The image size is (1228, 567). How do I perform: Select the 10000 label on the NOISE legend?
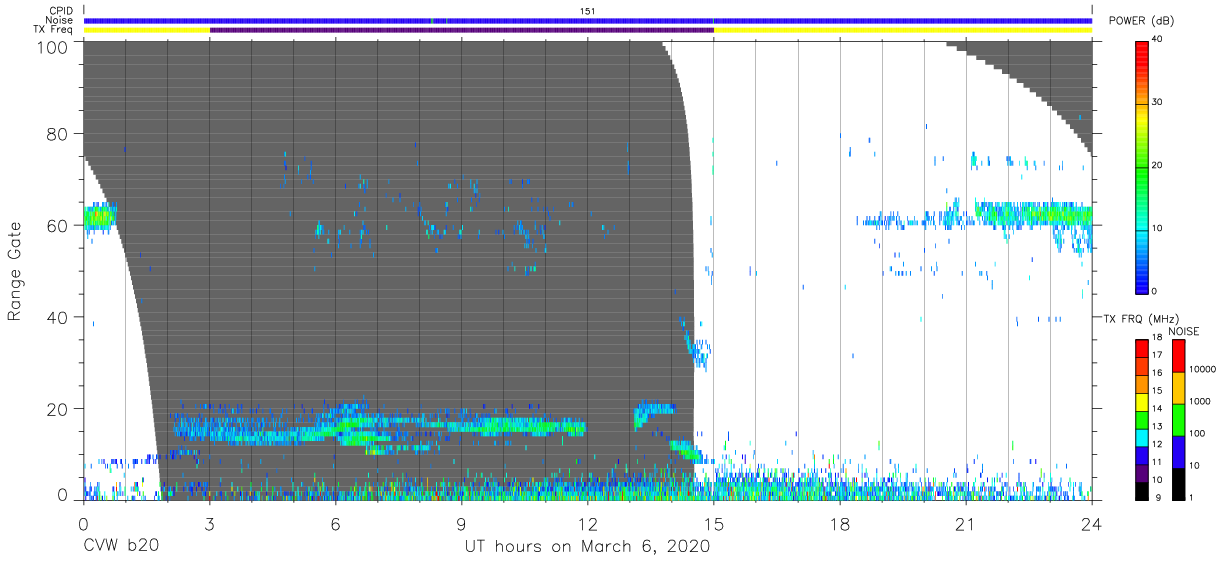tap(1204, 369)
